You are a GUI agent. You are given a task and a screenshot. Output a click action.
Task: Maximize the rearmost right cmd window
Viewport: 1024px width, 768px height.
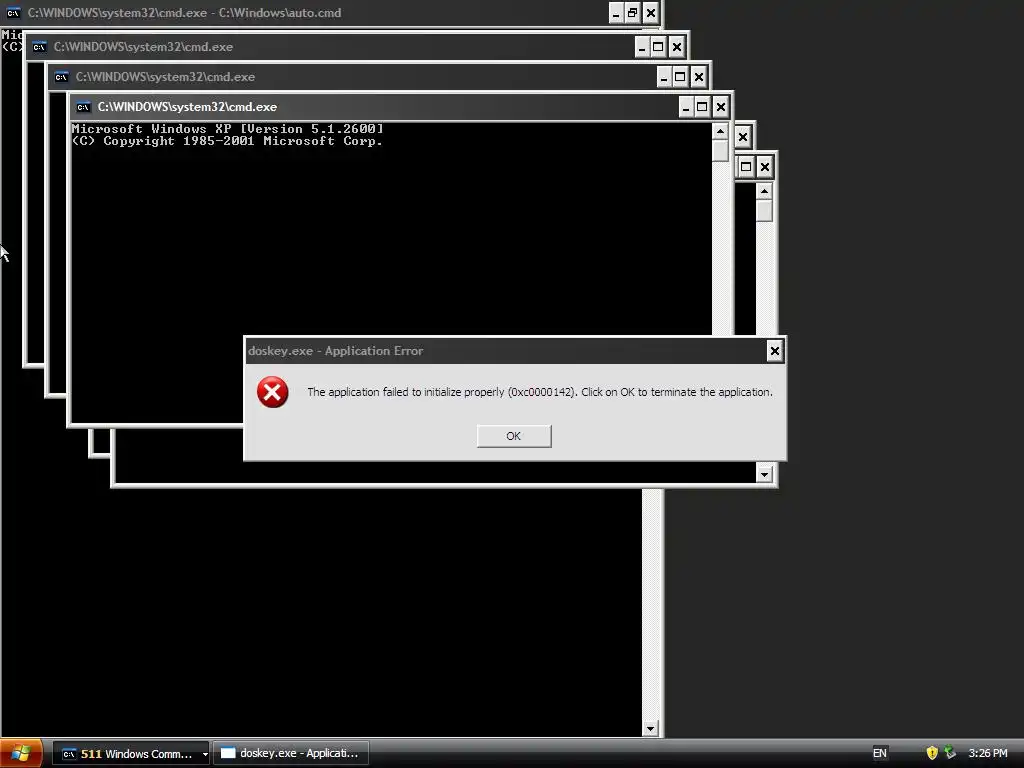pyautogui.click(x=746, y=167)
